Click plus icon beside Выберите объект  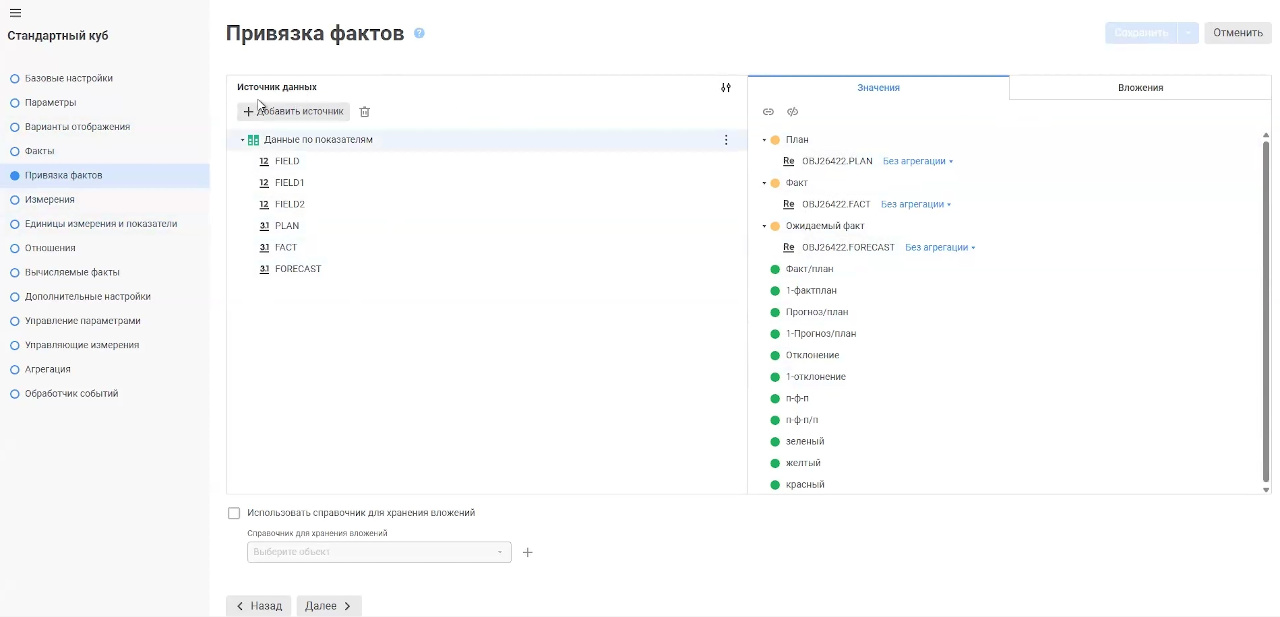click(x=528, y=552)
